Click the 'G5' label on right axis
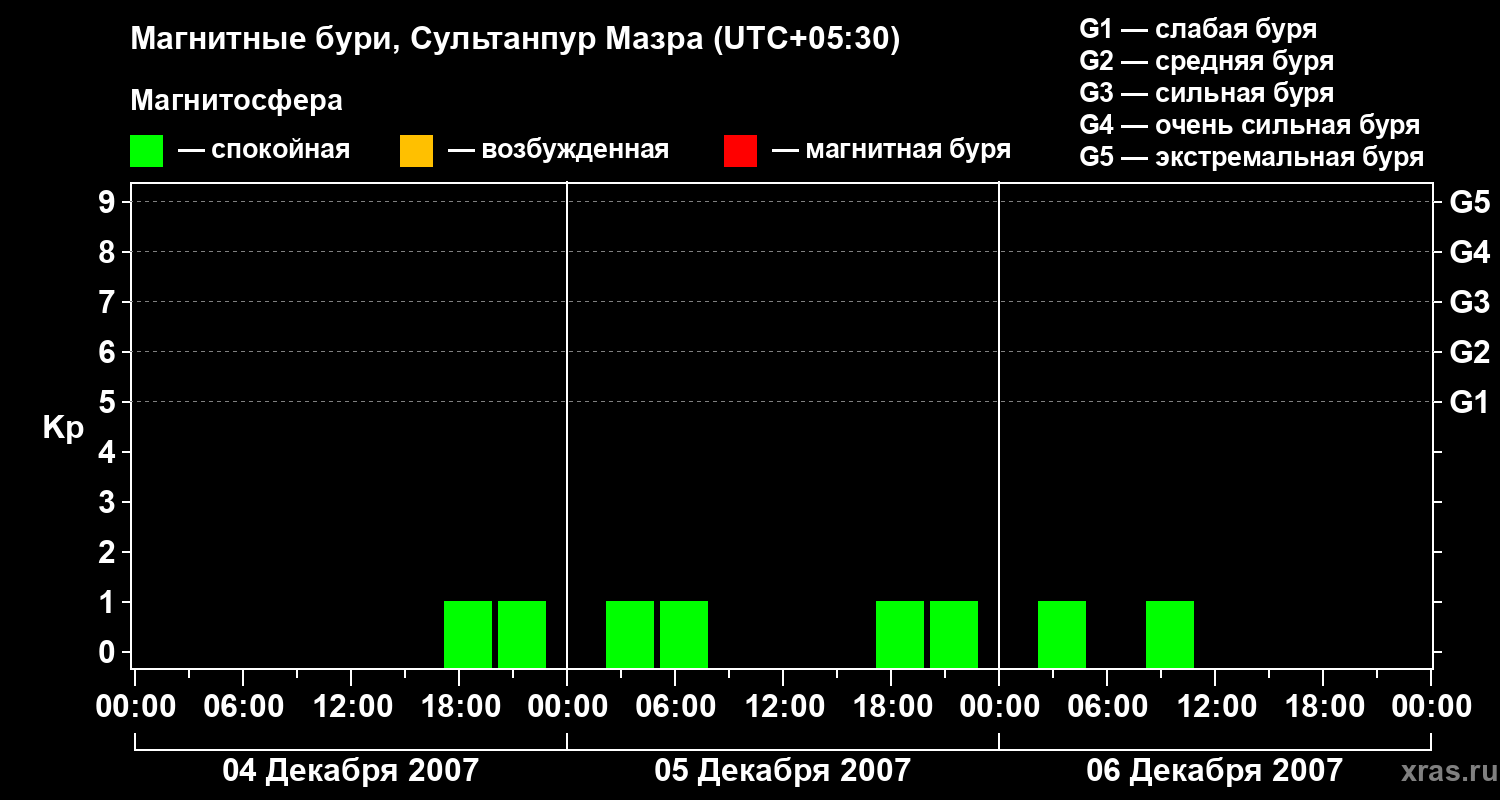Screen dimensions: 1500x800 tap(1469, 202)
